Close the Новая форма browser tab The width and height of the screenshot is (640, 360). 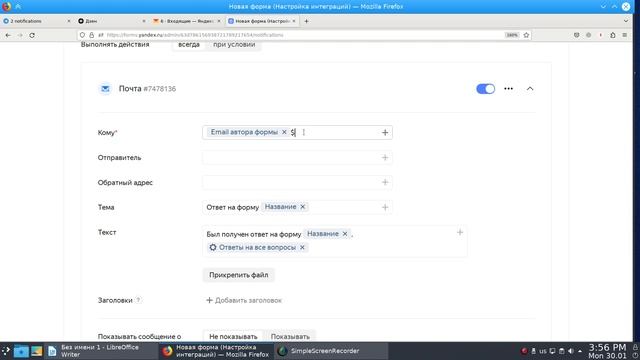click(x=294, y=21)
